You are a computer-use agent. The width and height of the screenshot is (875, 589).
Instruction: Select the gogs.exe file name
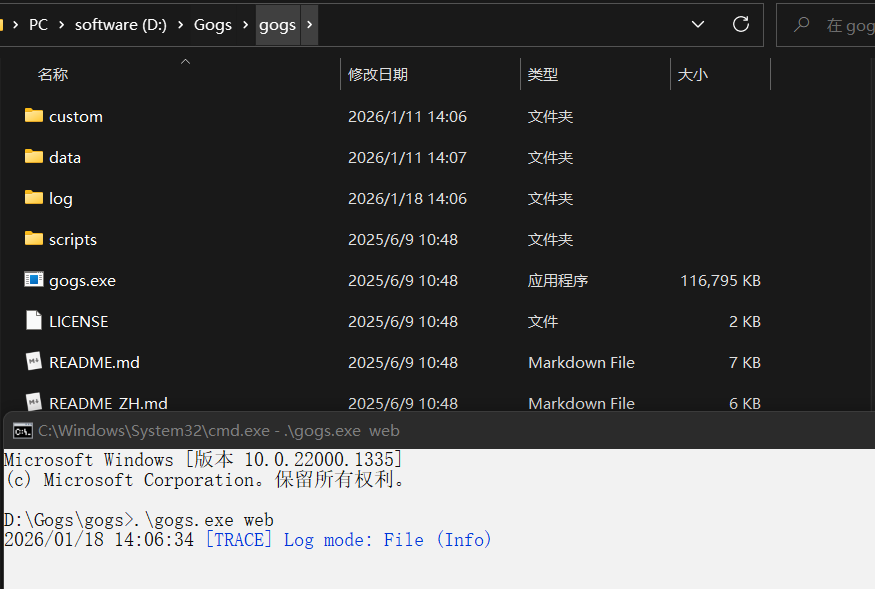(83, 281)
